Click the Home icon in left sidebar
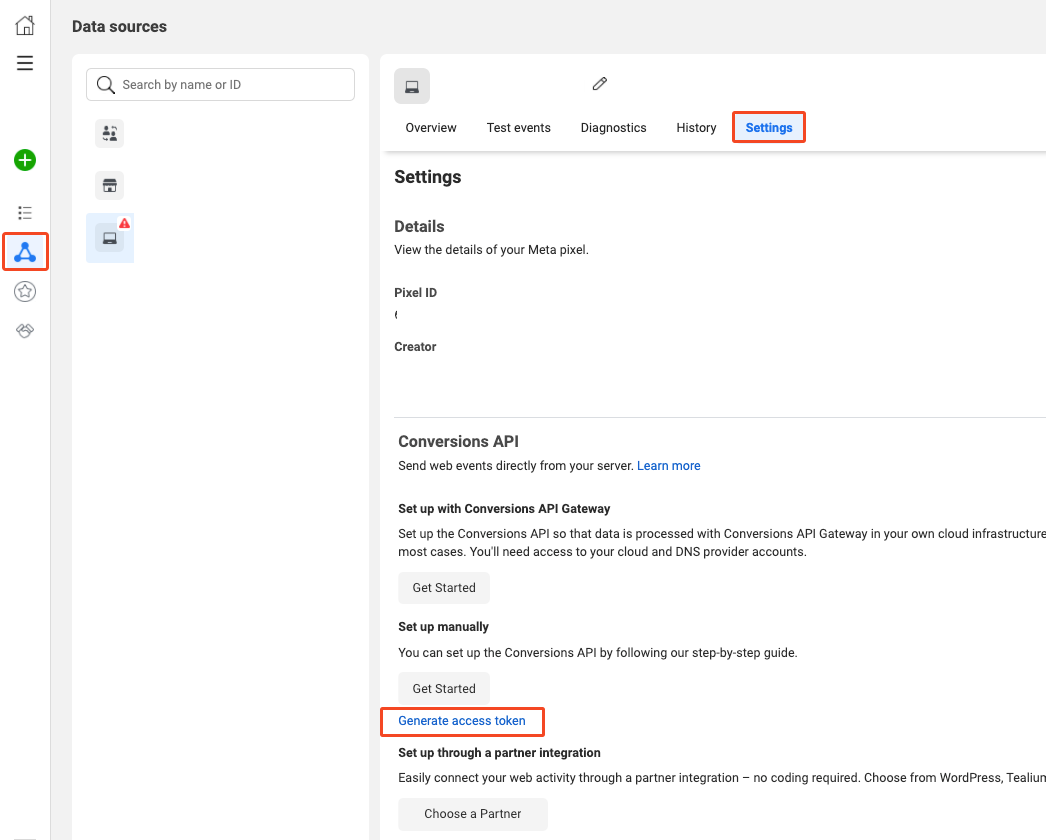This screenshot has height=840, width=1046. point(25,26)
